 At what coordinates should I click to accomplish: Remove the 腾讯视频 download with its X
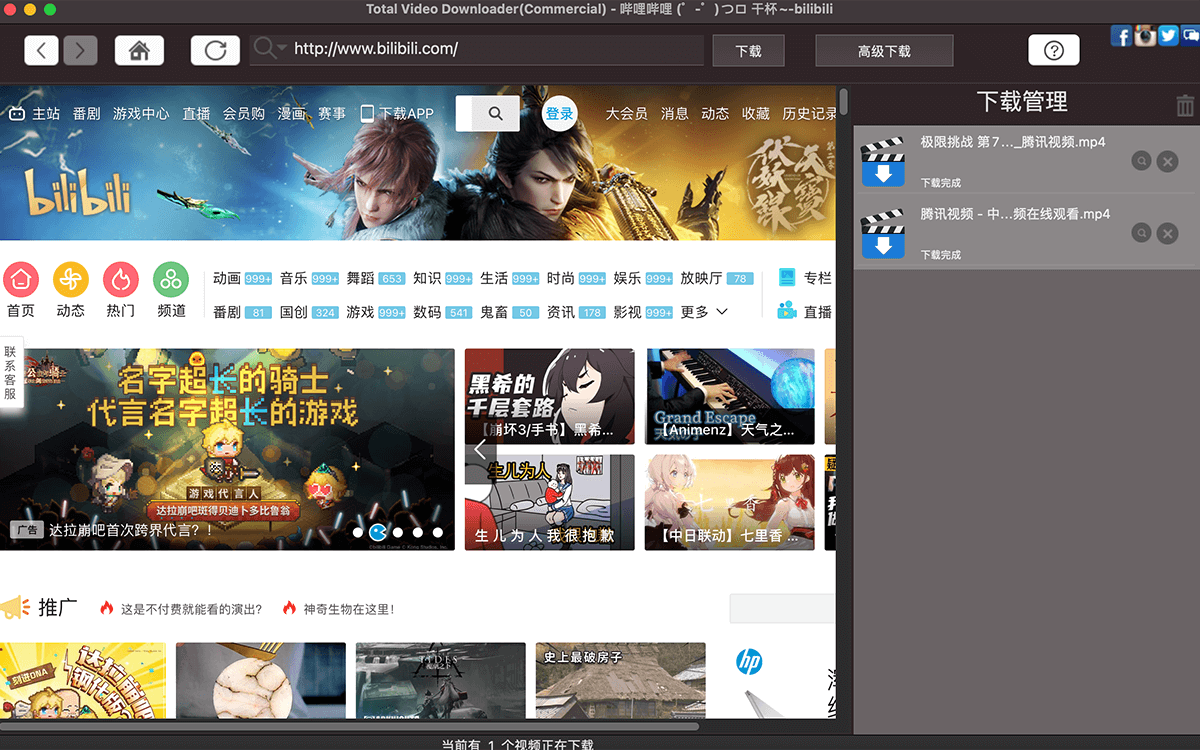(x=1167, y=233)
